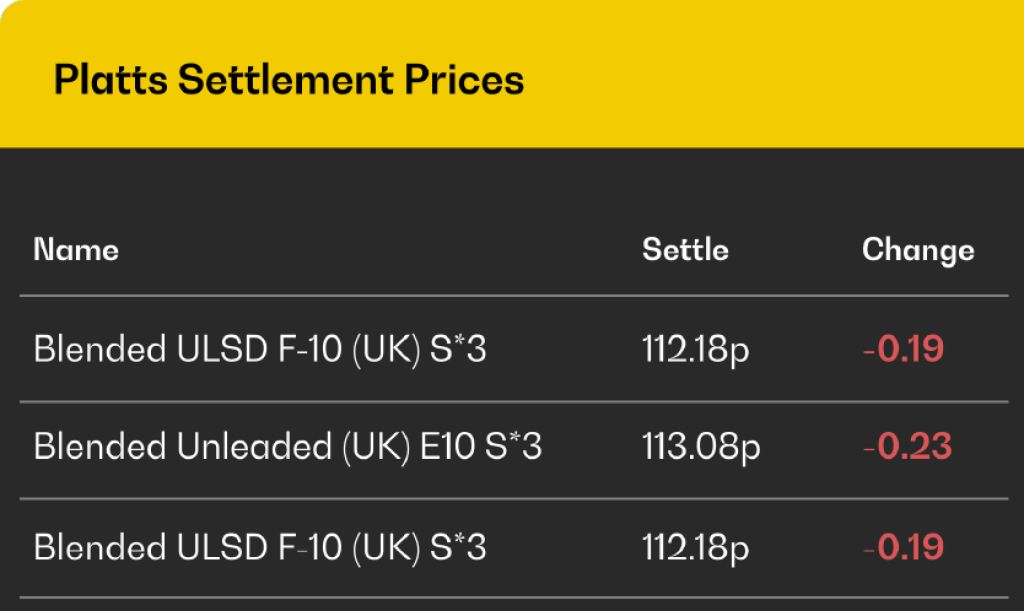Open Blended Unleaded (UK) E10 S*3 entry
The image size is (1024, 611).
coord(287,446)
